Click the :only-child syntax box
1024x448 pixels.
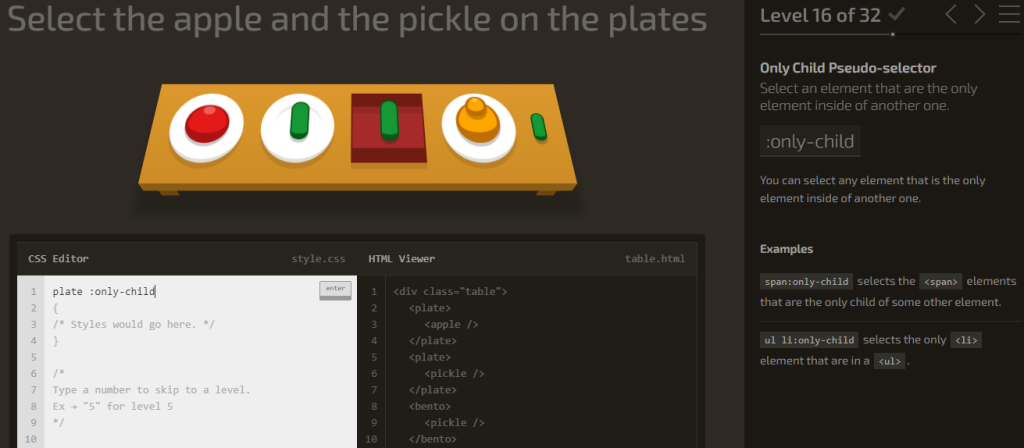810,141
